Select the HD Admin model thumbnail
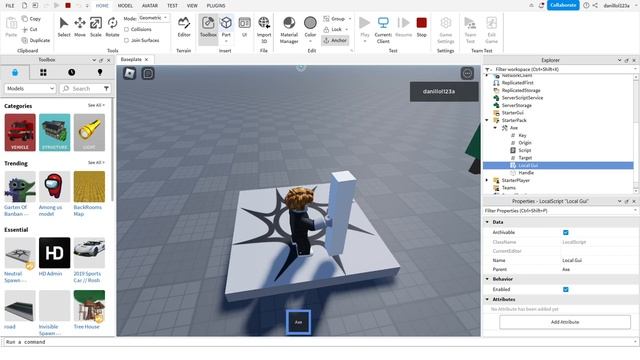This screenshot has width=640, height=360. point(54,253)
